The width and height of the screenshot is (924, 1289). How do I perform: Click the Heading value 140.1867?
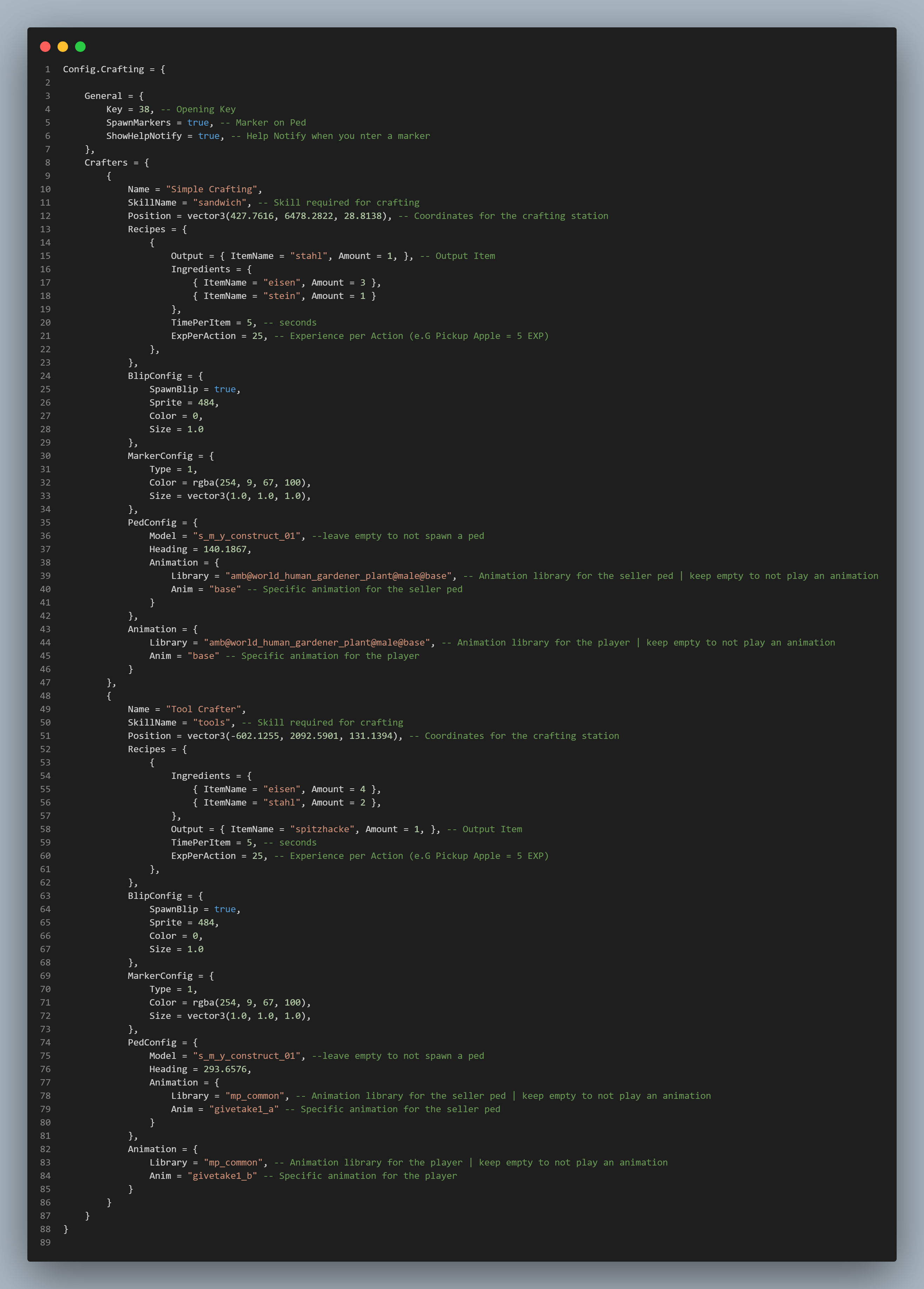[x=225, y=549]
